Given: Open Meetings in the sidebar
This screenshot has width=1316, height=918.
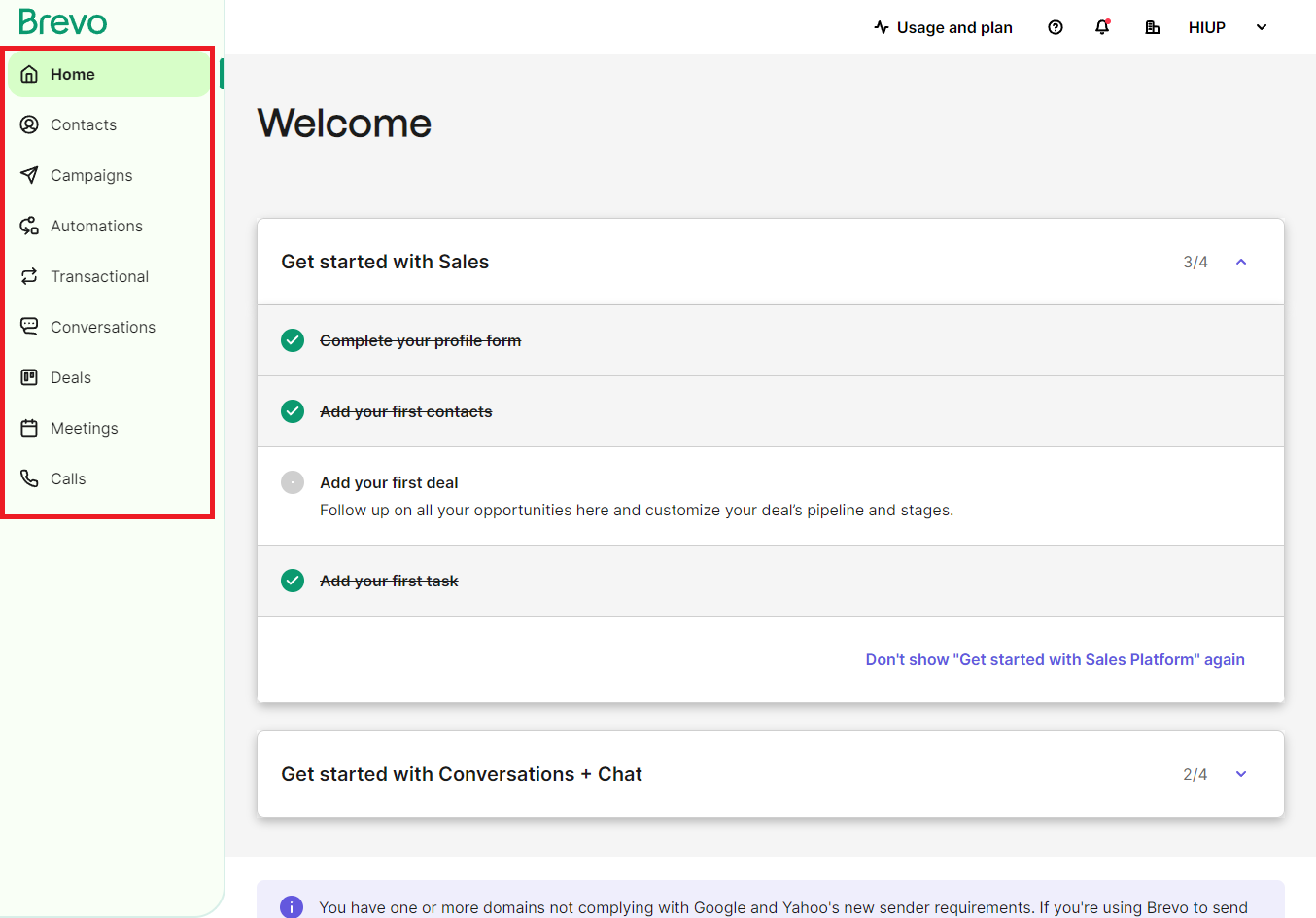Looking at the screenshot, I should (109, 428).
